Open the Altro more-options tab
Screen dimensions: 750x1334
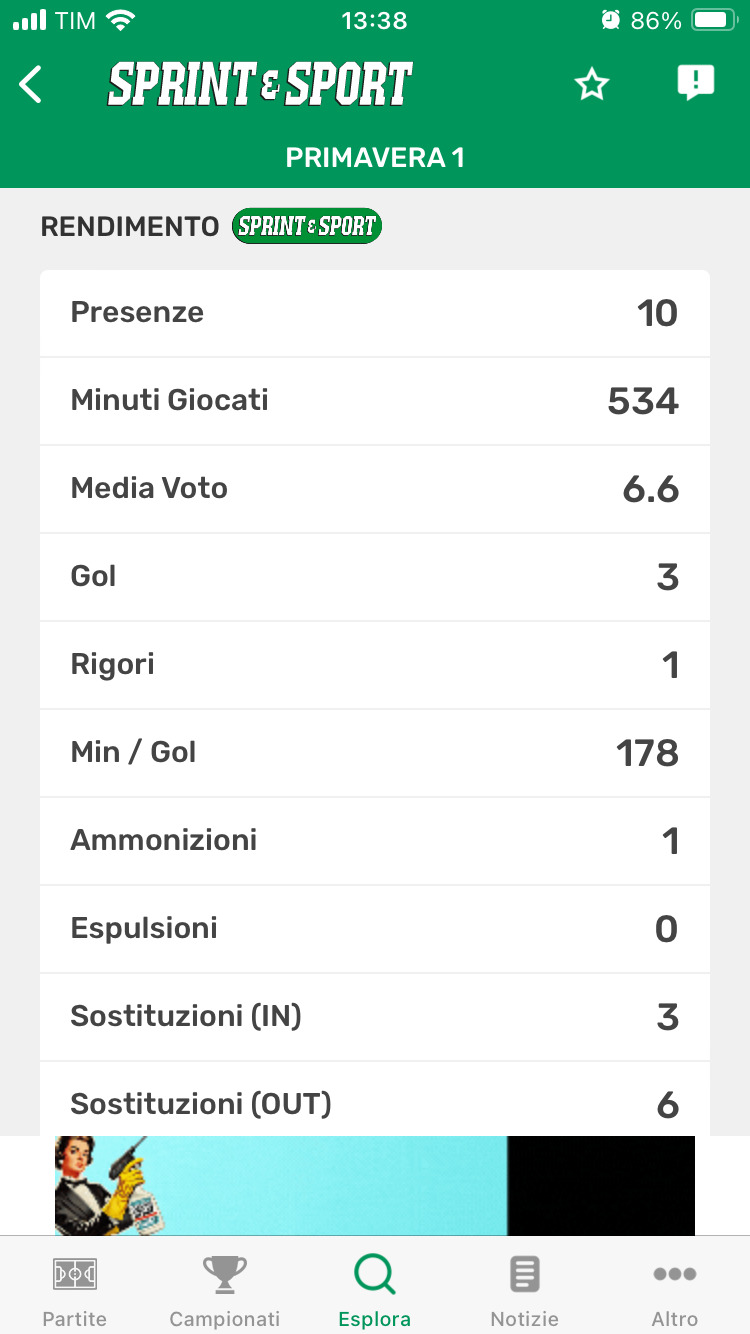pyautogui.click(x=675, y=1290)
